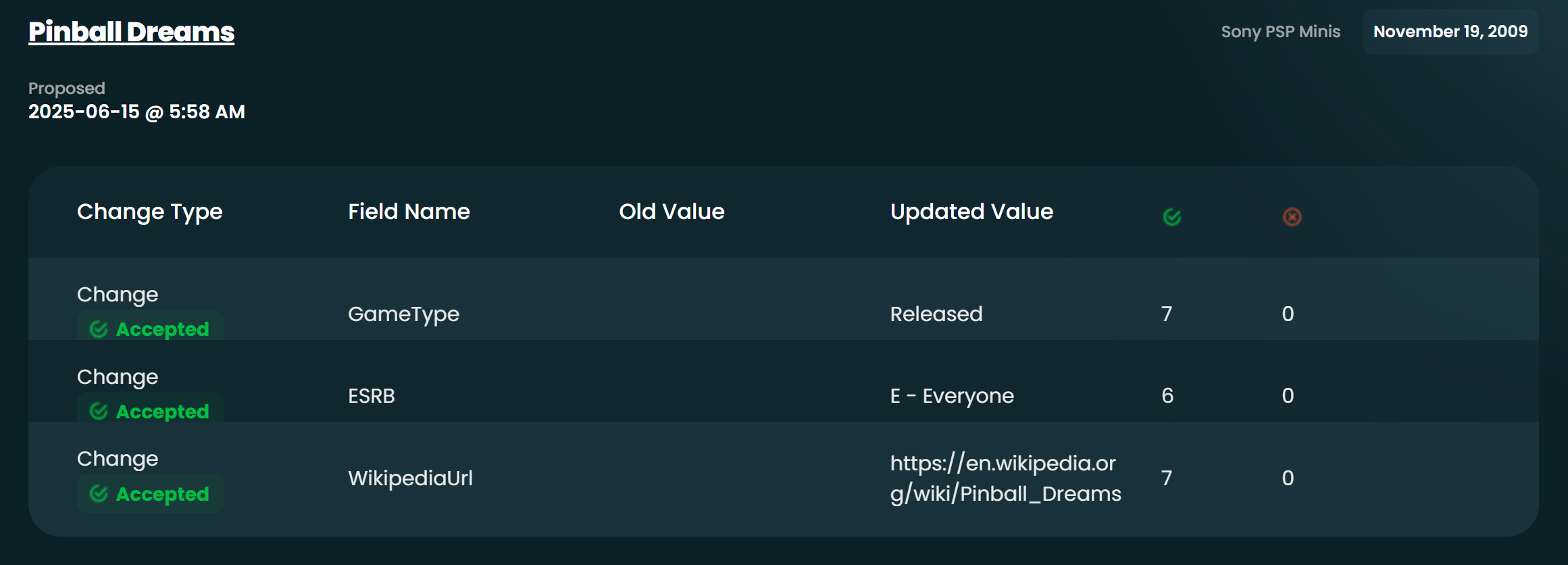Open the Pinball Dreams title link

(x=131, y=32)
